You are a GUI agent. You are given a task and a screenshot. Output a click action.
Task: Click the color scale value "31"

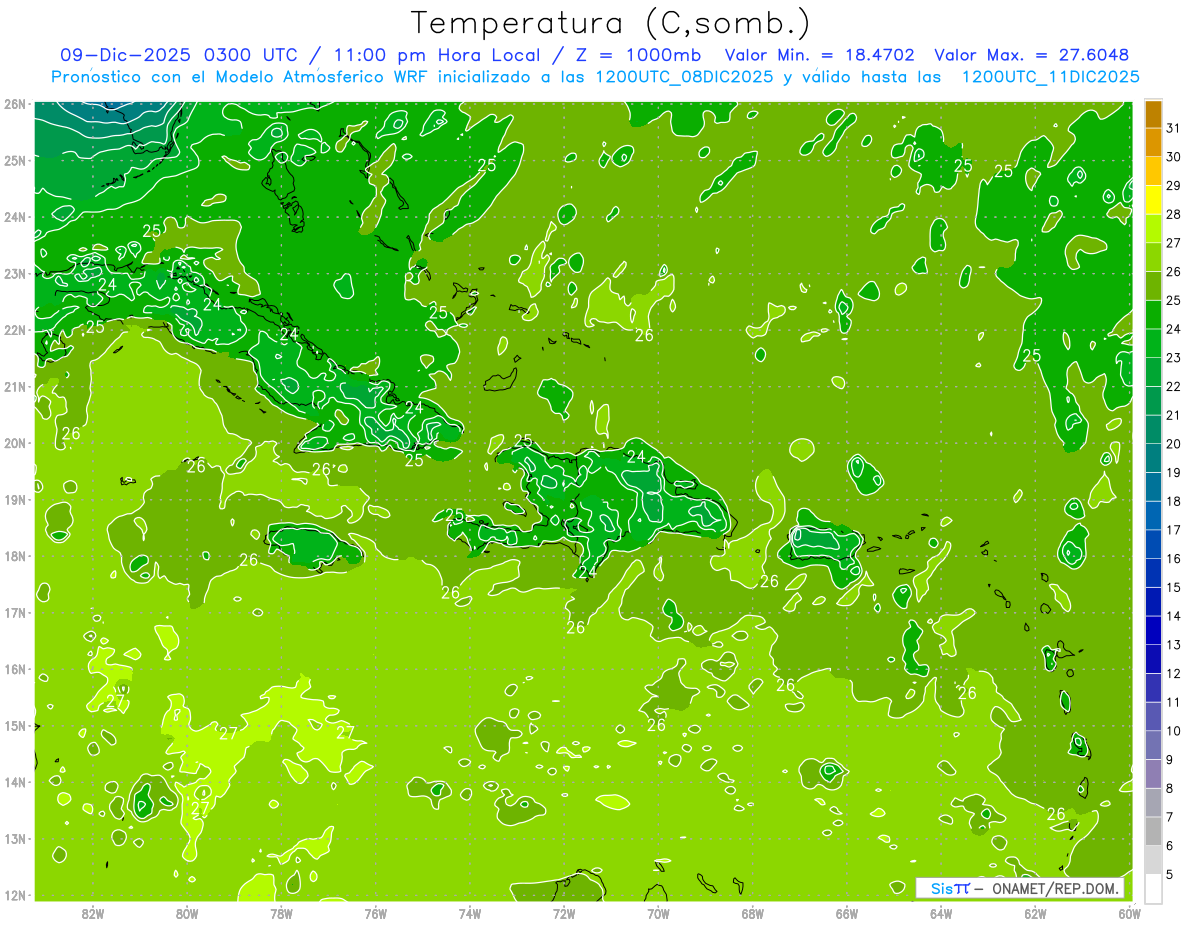point(1174,128)
